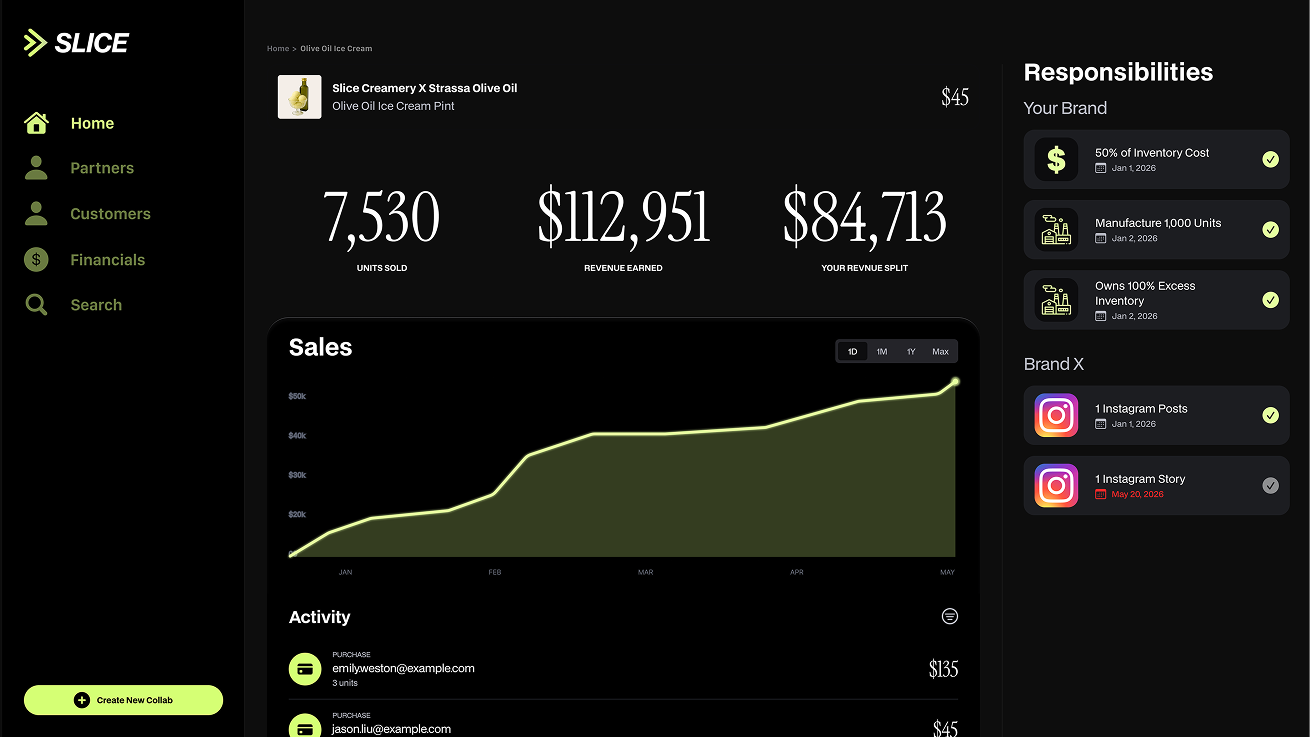Toggle the checkmark for 50% of Inventory Cost
1311x737 pixels.
click(x=1270, y=159)
